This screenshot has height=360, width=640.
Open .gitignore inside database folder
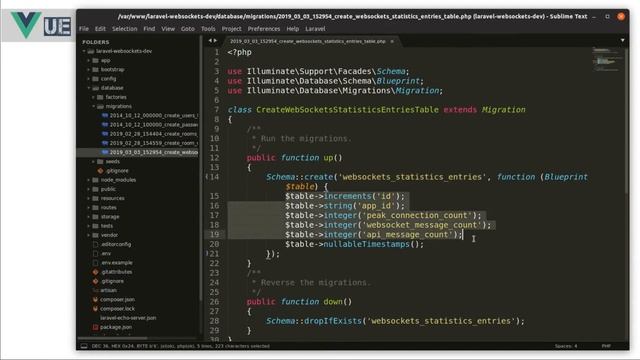click(x=117, y=171)
